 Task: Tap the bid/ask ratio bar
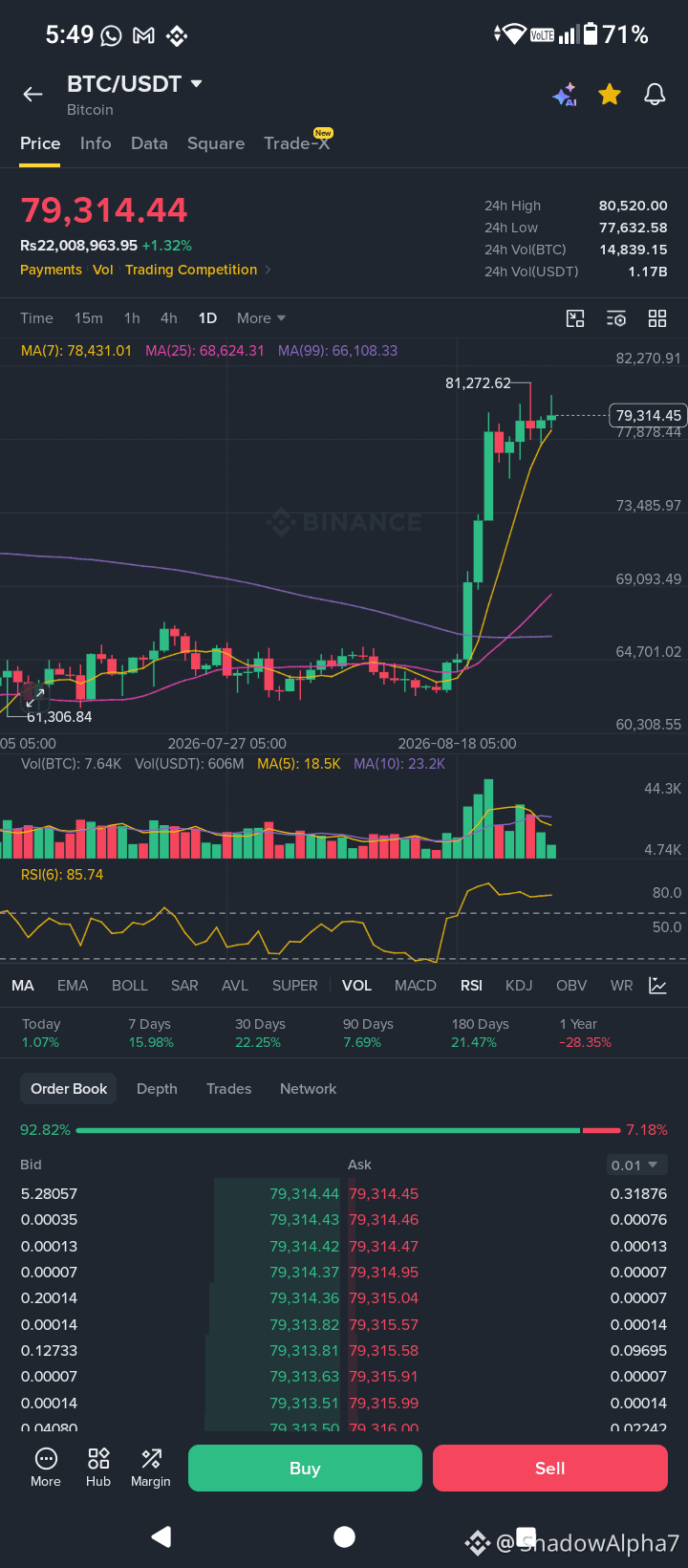348,1130
